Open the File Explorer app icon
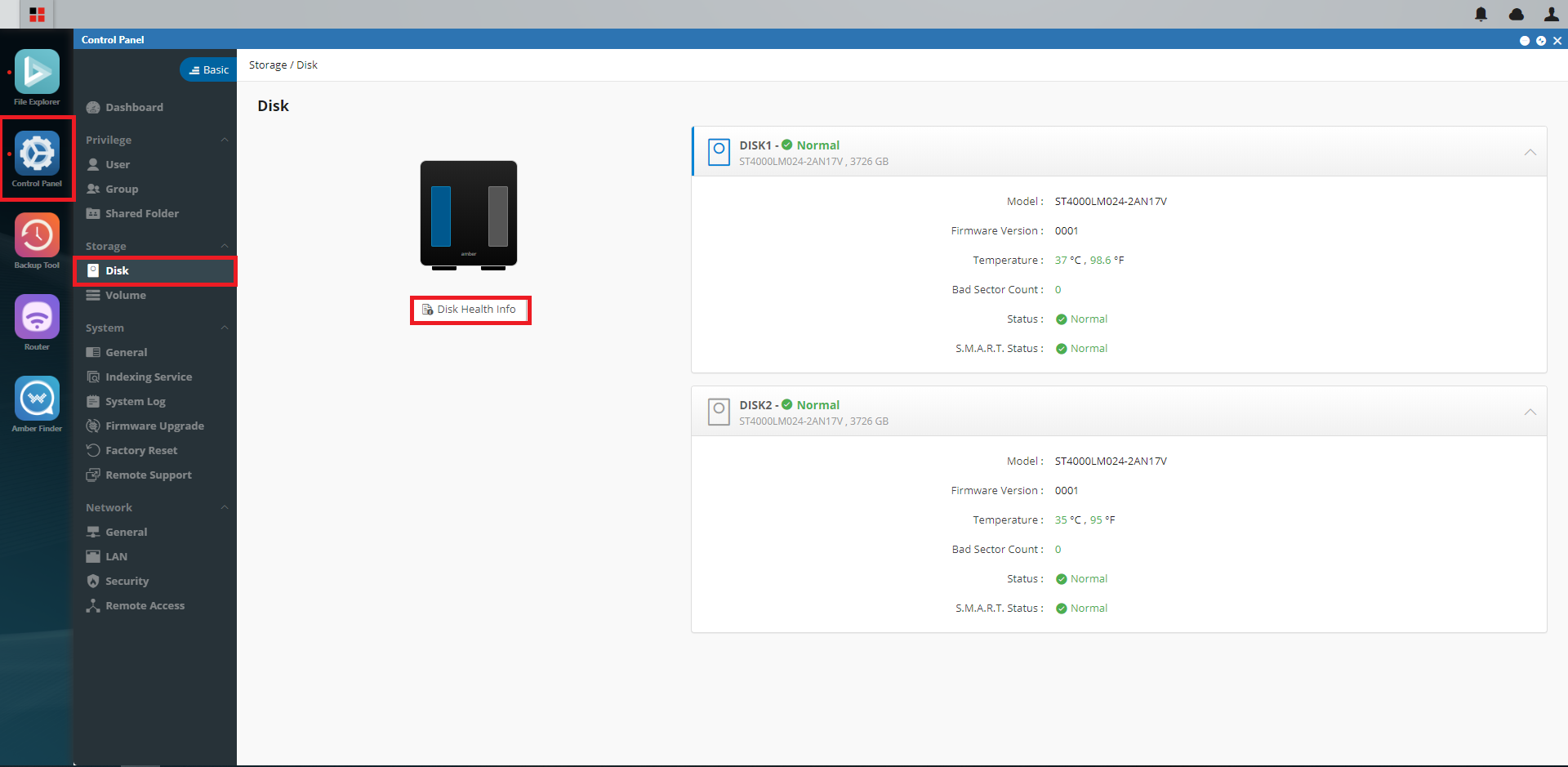This screenshot has height=767, width=1568. coord(37,72)
